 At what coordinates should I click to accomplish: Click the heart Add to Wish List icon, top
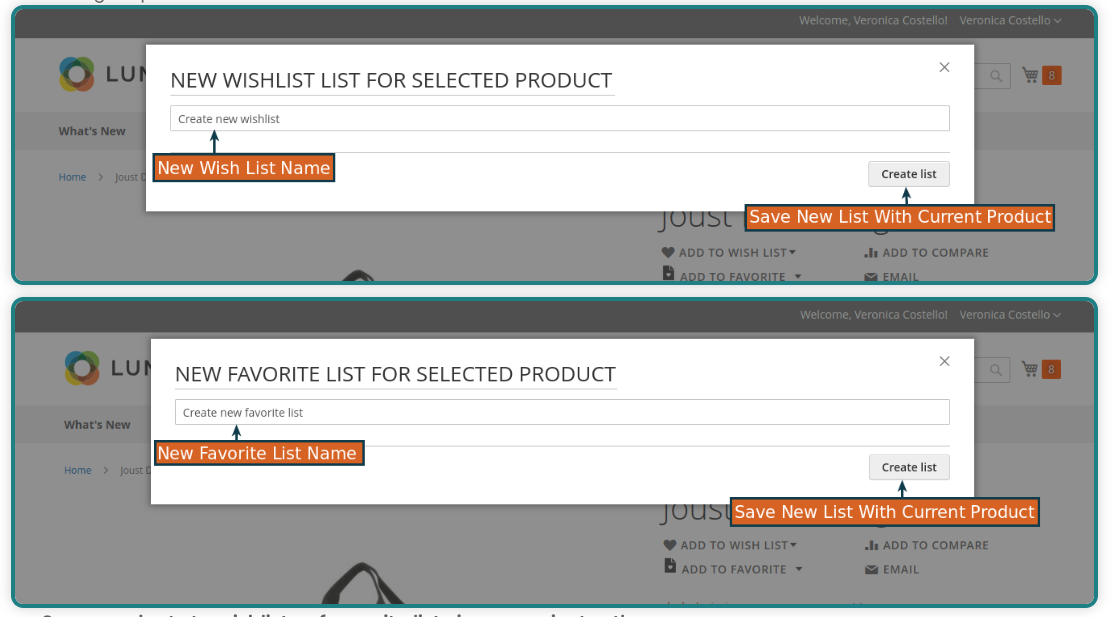tap(667, 252)
